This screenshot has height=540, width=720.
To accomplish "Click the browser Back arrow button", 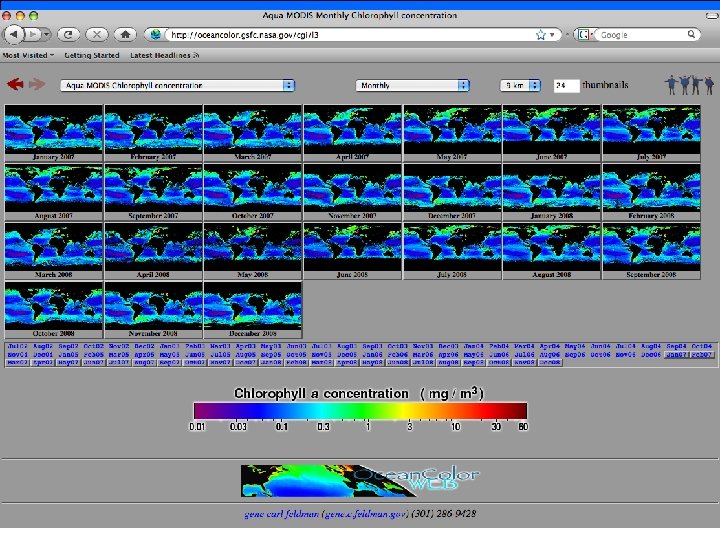I will point(13,34).
